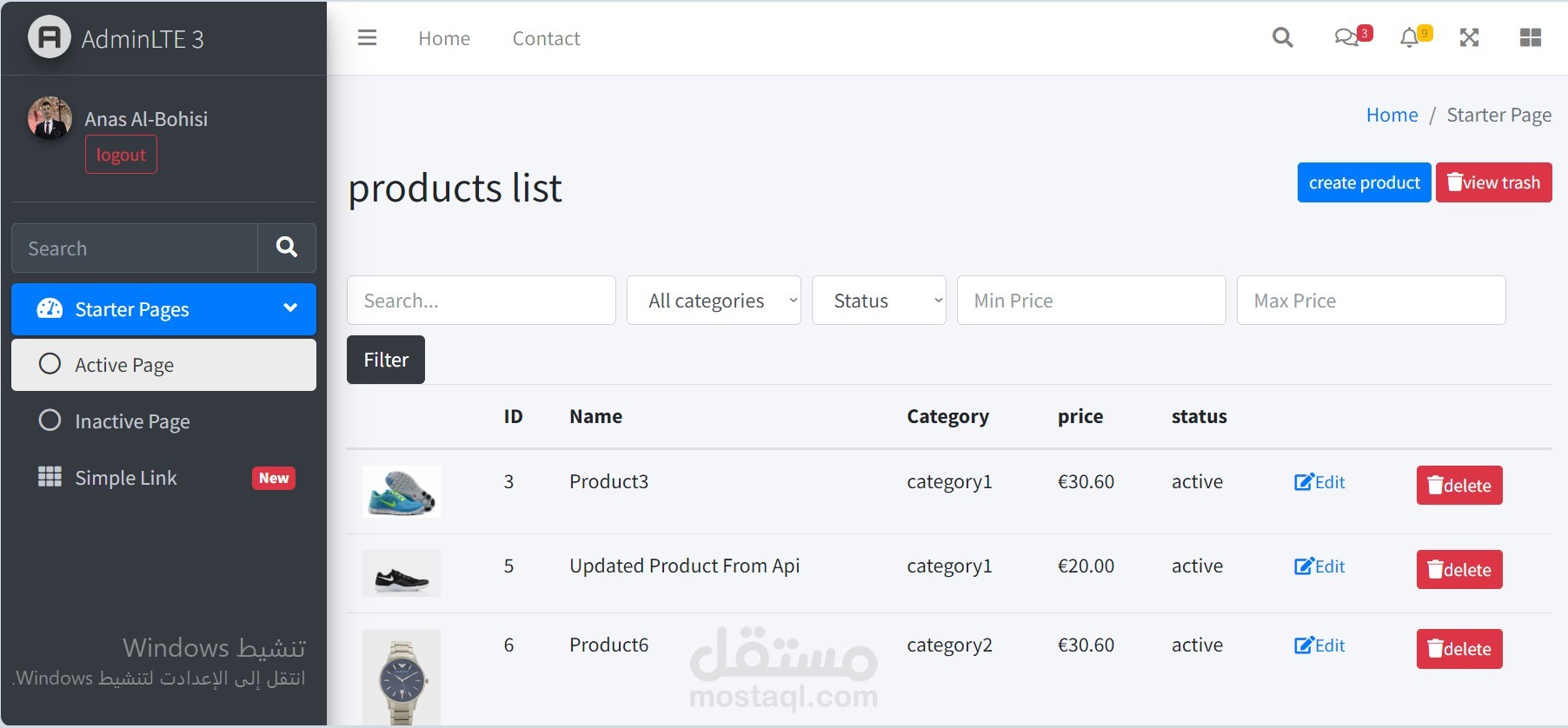The width and height of the screenshot is (1568, 728).
Task: Select the Active Page radio button
Action: (x=50, y=364)
